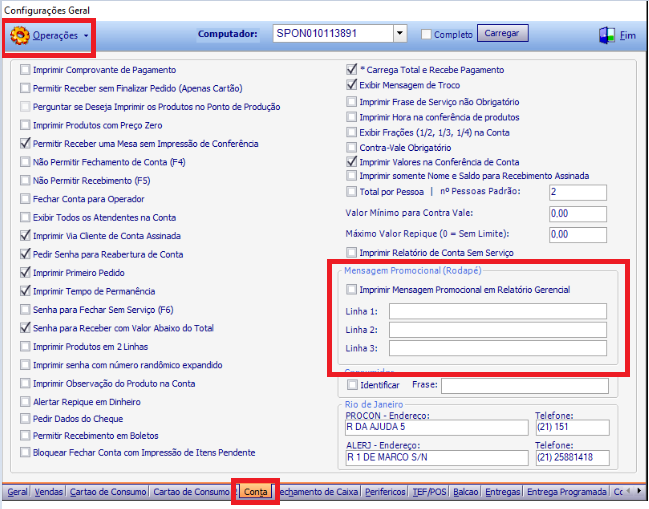Click the PROCON Endereço field
Image resolution: width=649 pixels, height=509 pixels.
coord(437,427)
